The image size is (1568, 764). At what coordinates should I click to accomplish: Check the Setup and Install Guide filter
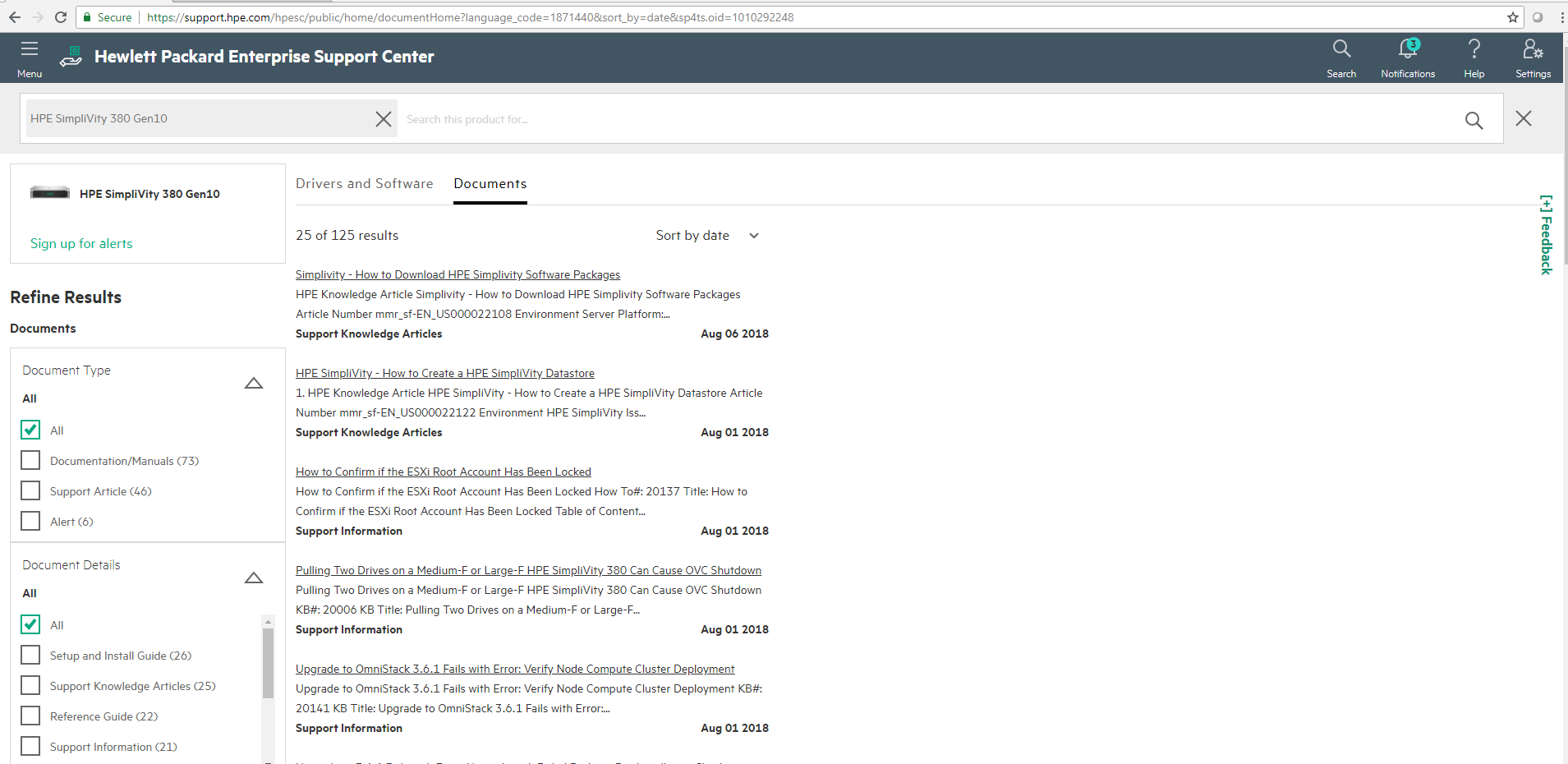(x=30, y=655)
